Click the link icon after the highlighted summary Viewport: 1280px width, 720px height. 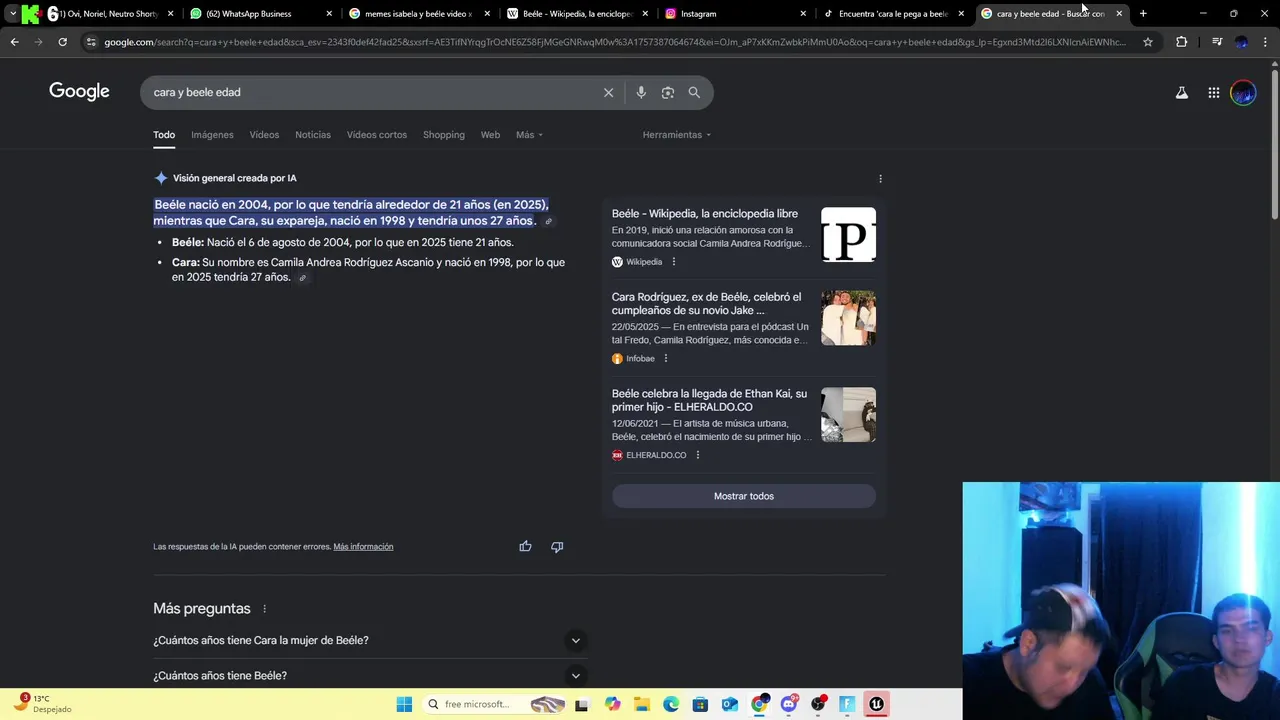pyautogui.click(x=548, y=222)
